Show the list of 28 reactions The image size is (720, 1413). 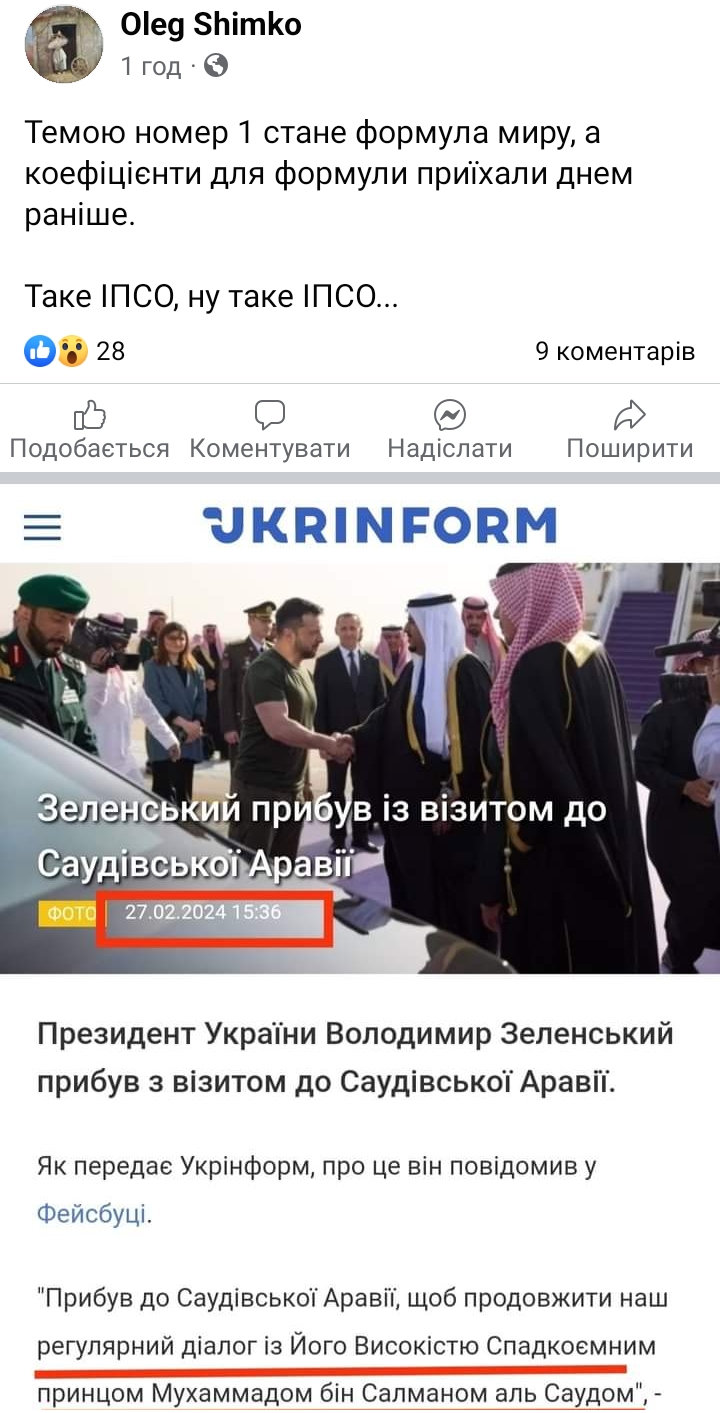point(110,351)
